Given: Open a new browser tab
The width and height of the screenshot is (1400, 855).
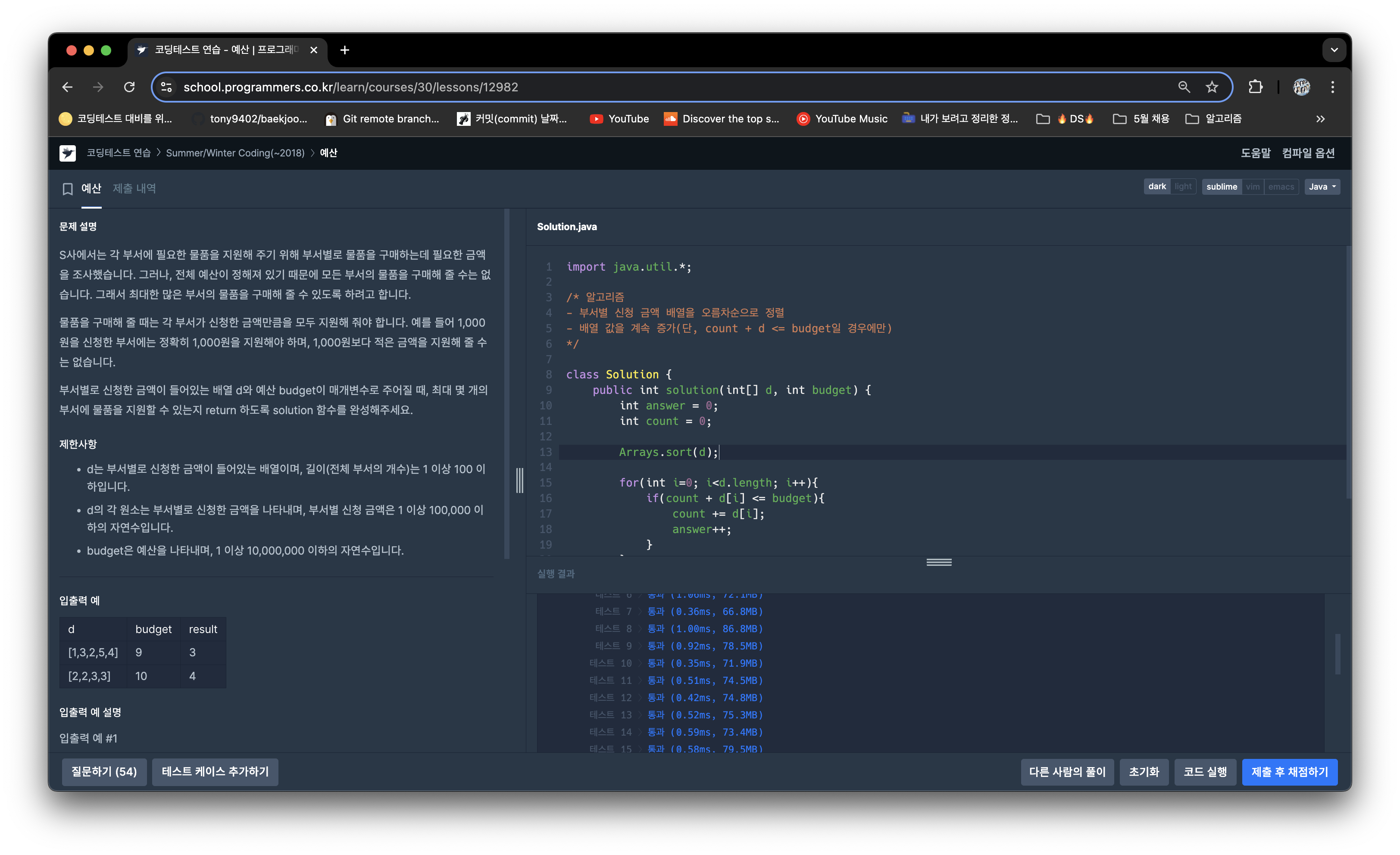Looking at the screenshot, I should coord(345,50).
